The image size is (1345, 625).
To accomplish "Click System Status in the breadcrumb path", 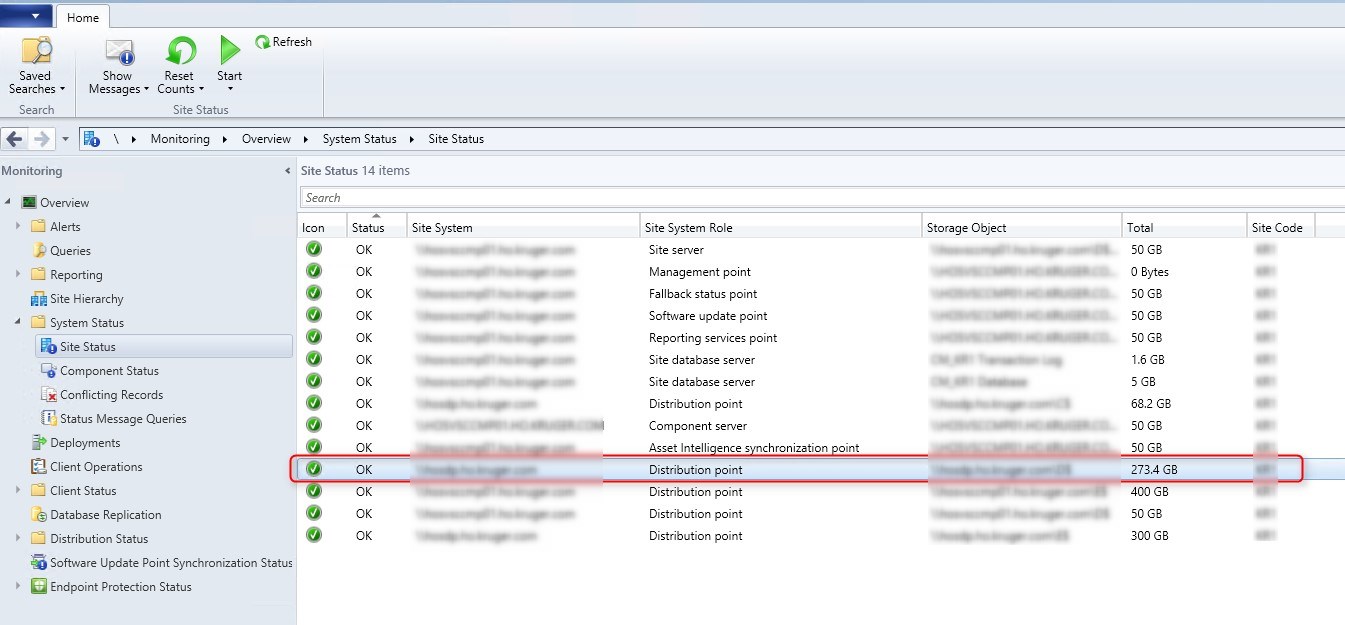I will tap(359, 139).
